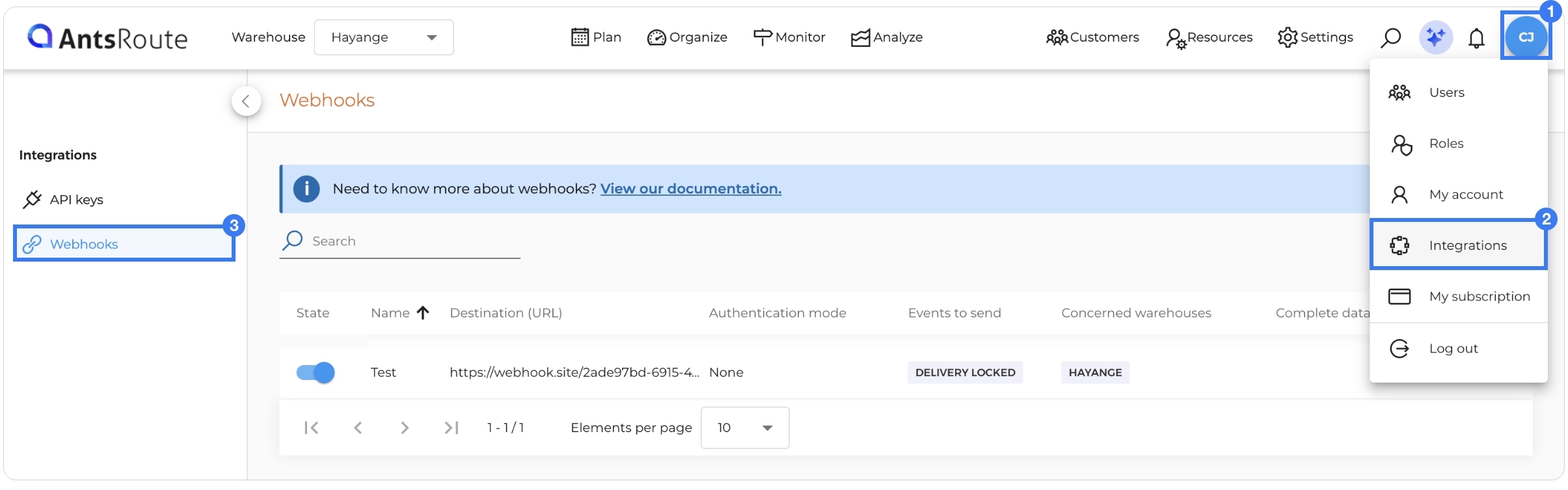Sort by Name column arrow
This screenshot has width=1568, height=490.
point(423,313)
